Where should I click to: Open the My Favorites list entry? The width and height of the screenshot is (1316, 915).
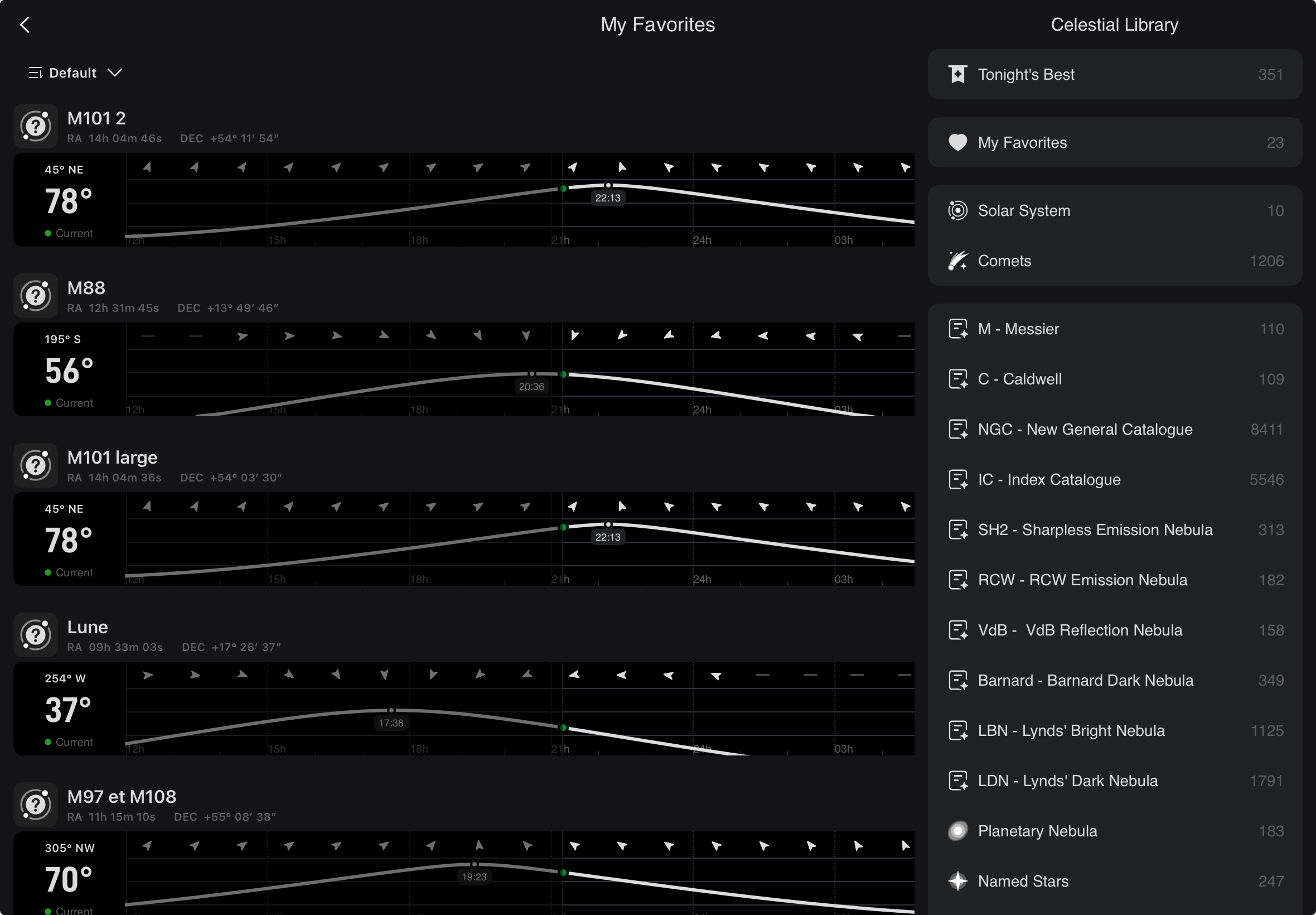pyautogui.click(x=1114, y=142)
